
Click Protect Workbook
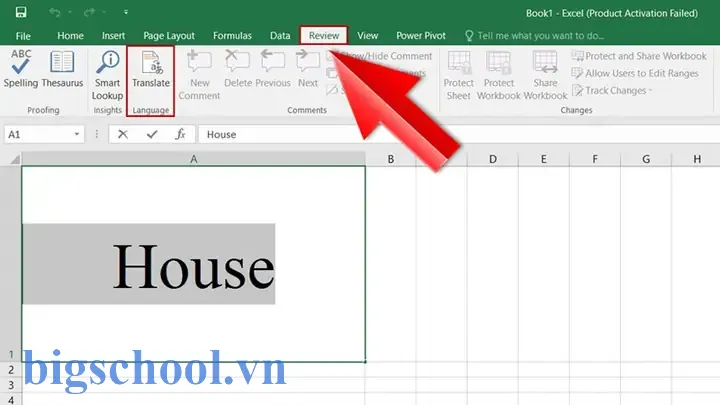tap(499, 75)
